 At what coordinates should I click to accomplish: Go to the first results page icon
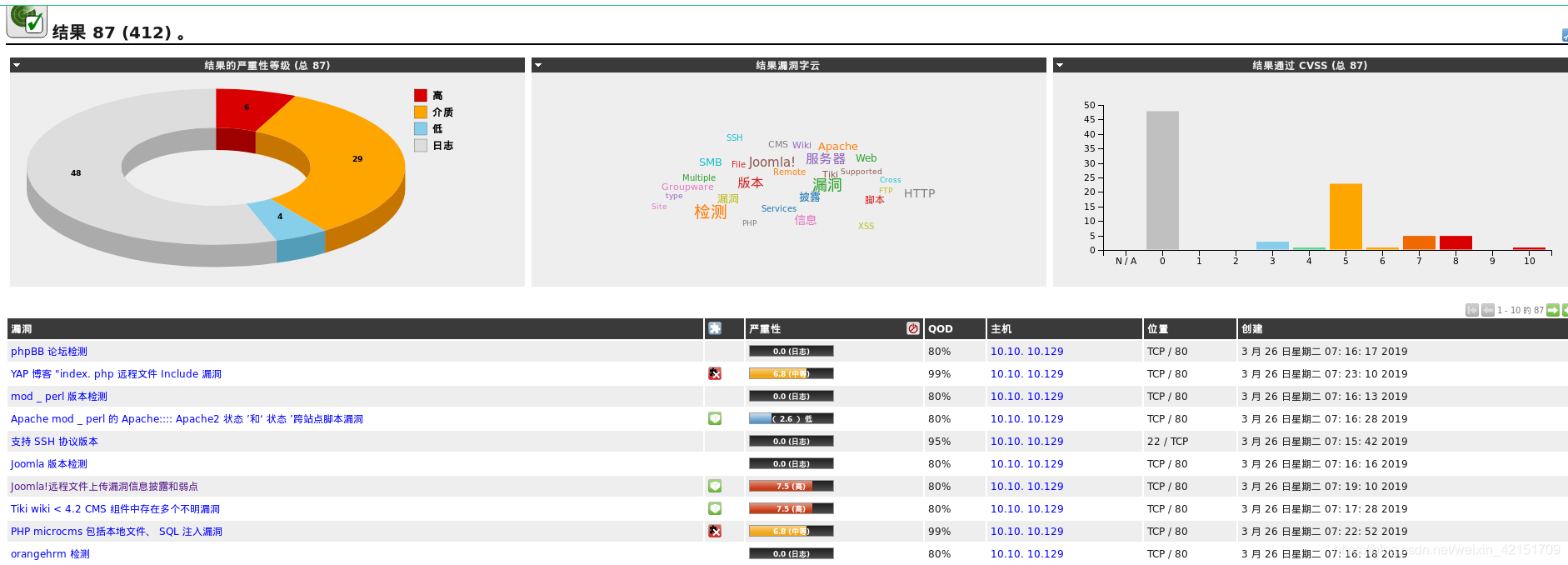(x=1472, y=310)
